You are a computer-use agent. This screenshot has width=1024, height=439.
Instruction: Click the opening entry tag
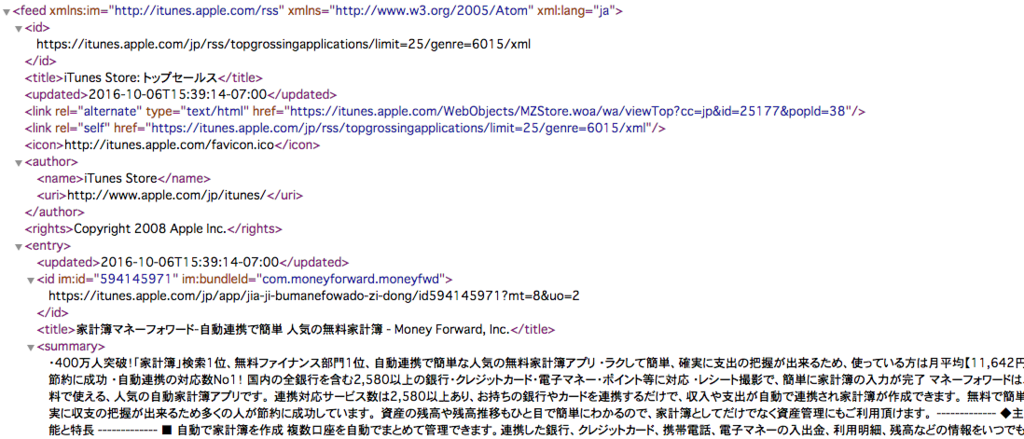coord(48,246)
